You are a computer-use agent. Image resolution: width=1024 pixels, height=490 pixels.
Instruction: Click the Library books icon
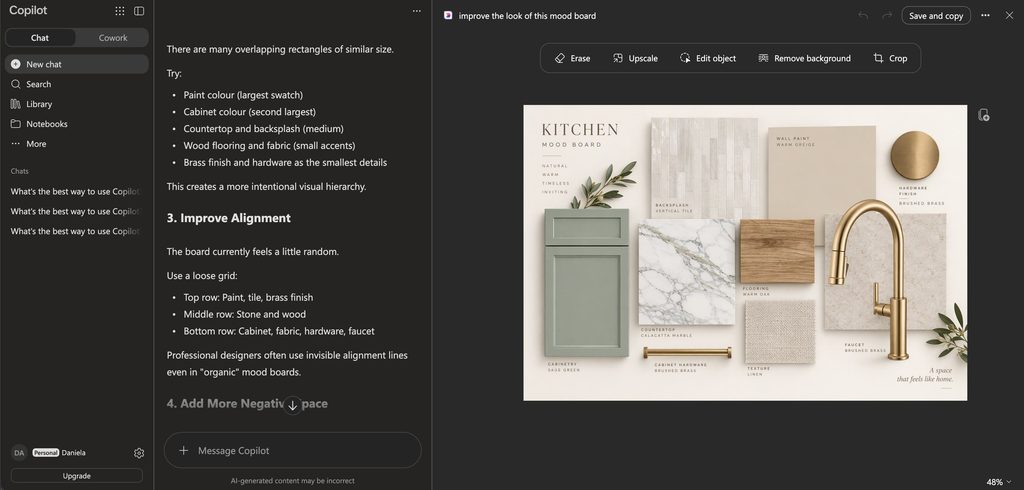click(x=16, y=104)
